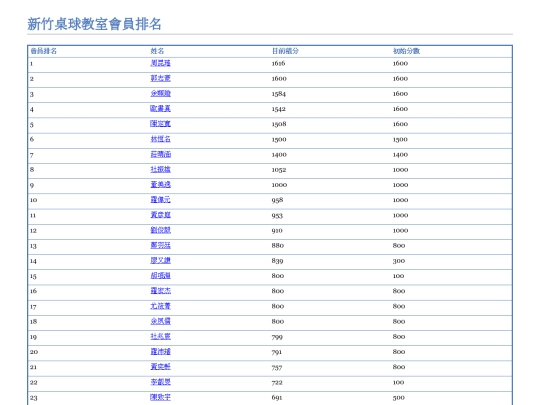Open the name link in the rank 21 row
This screenshot has width=540, height=405.
pos(160,366)
